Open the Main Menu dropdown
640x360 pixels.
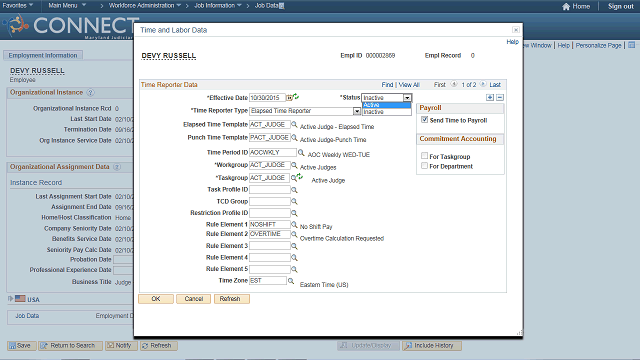(x=67, y=6)
